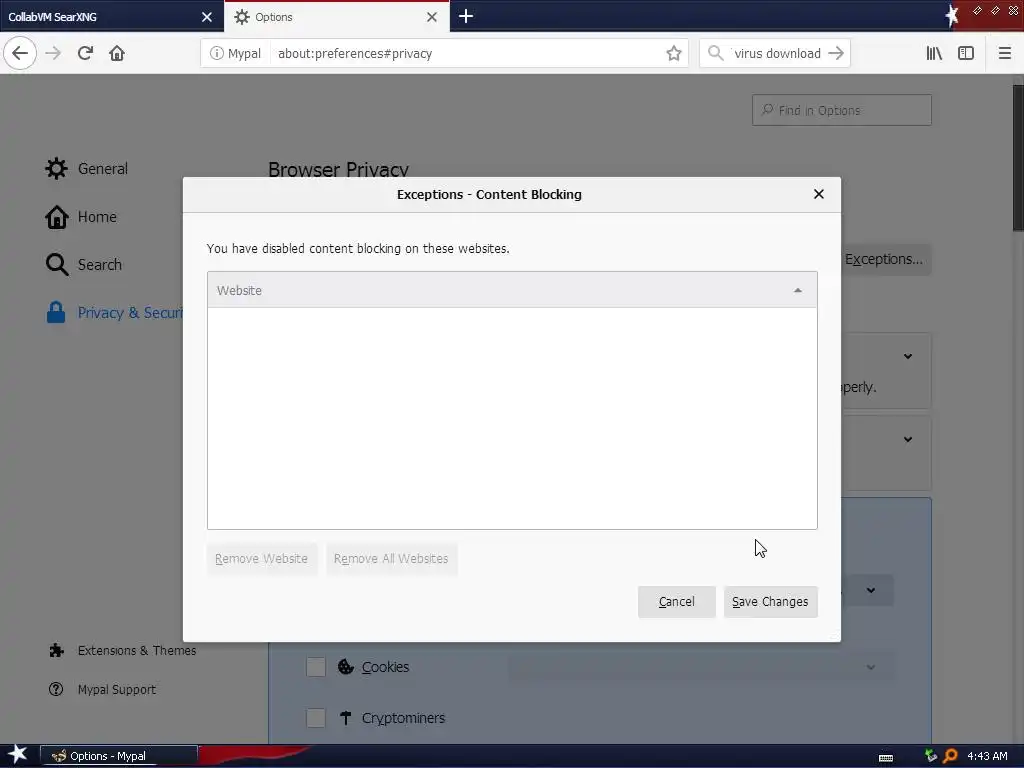Viewport: 1024px width, 768px height.
Task: Click the virus download search box
Action: pos(776,54)
